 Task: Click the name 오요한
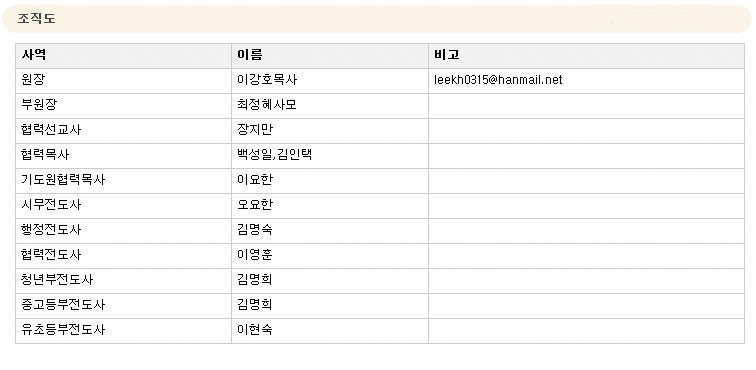255,205
